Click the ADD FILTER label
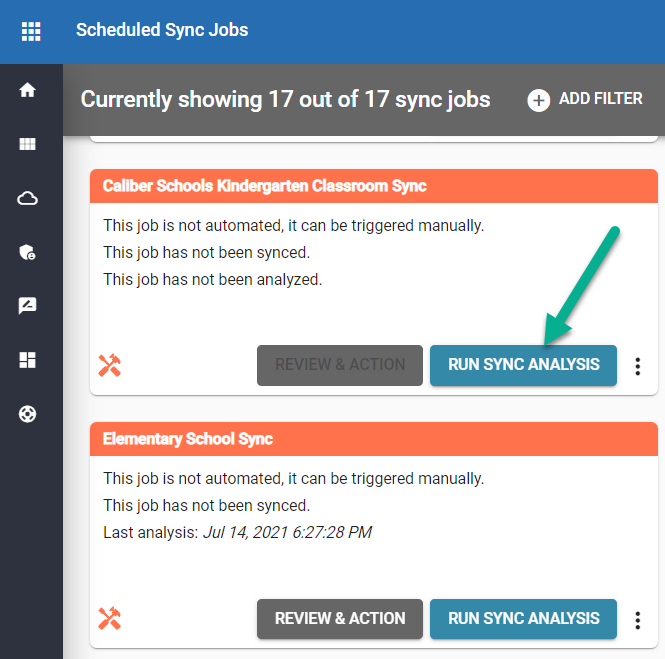Image resolution: width=665 pixels, height=659 pixels. coord(600,99)
